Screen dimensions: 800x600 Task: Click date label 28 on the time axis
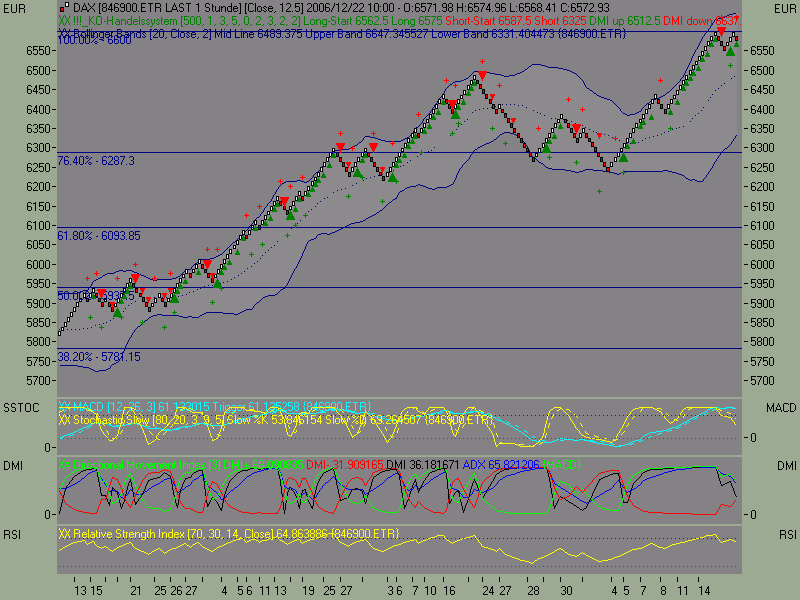point(533,591)
